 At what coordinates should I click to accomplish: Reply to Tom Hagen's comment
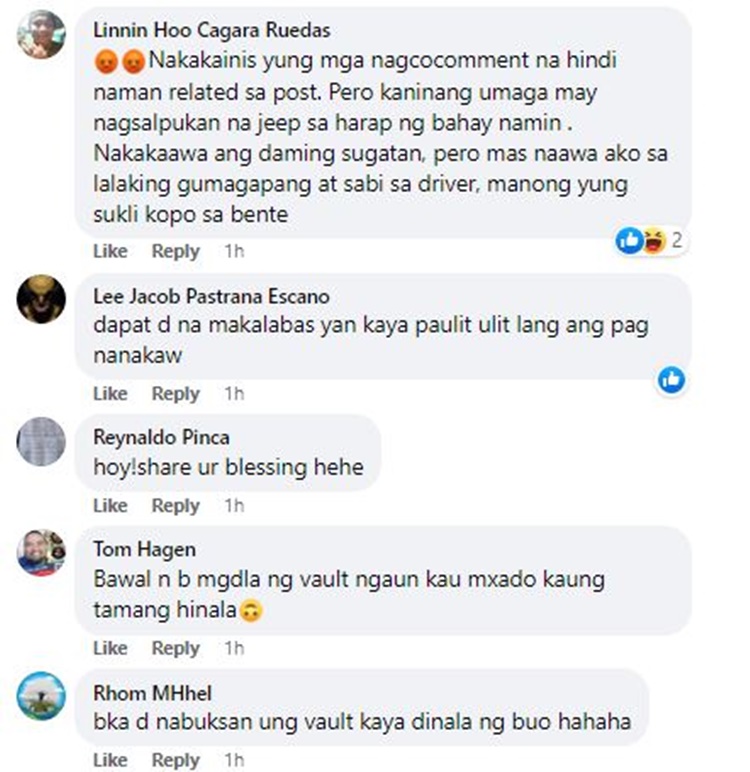coord(176,648)
